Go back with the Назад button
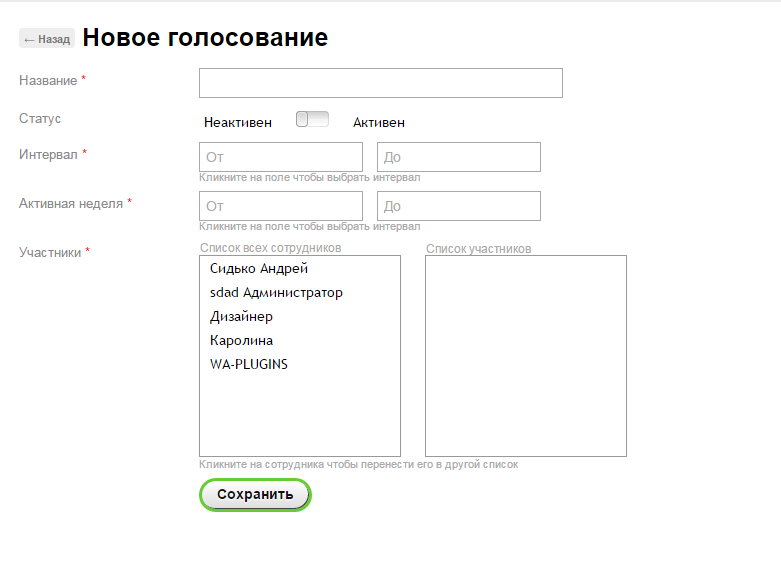Screen dimensions: 781x588 [x=47, y=39]
